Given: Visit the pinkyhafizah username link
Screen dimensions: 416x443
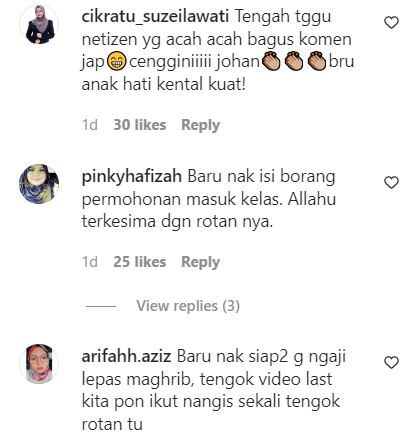Looking at the screenshot, I should pos(132,177).
